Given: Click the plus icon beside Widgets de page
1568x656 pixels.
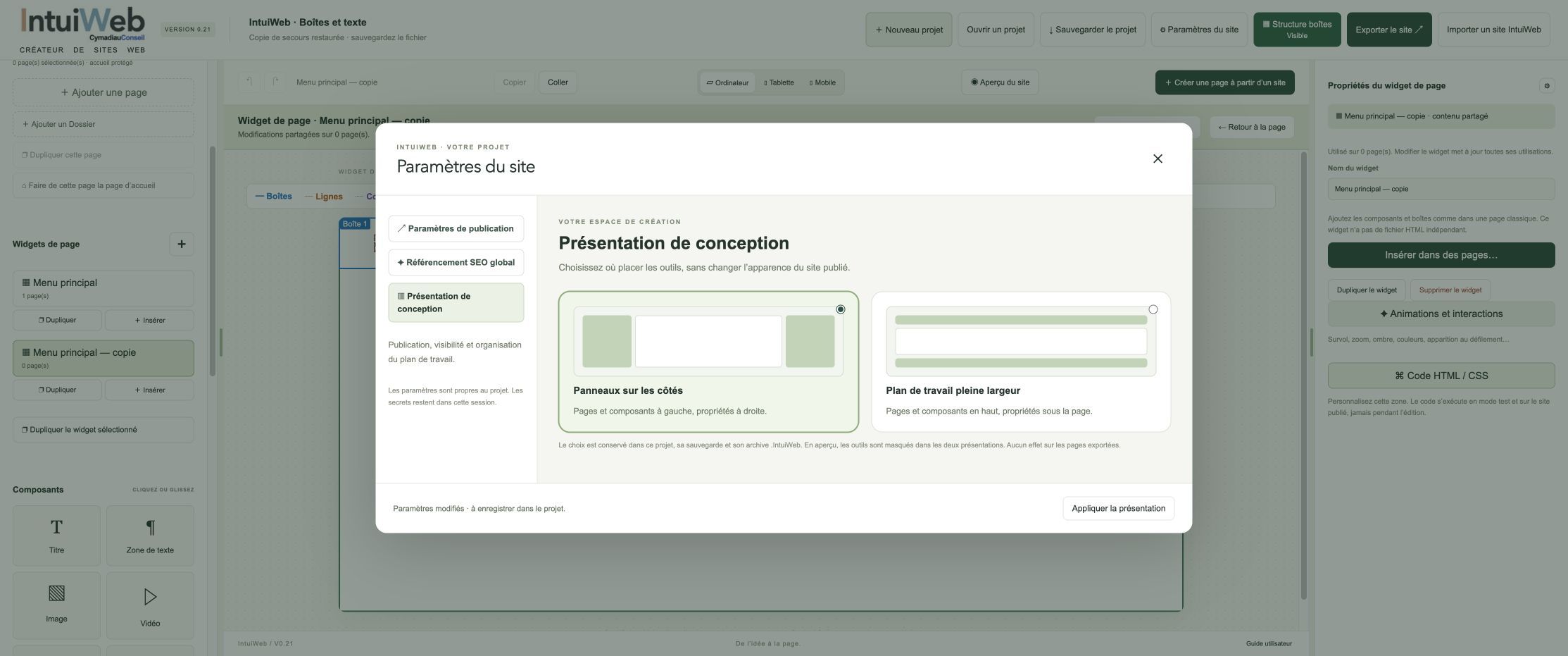Looking at the screenshot, I should click(x=182, y=244).
